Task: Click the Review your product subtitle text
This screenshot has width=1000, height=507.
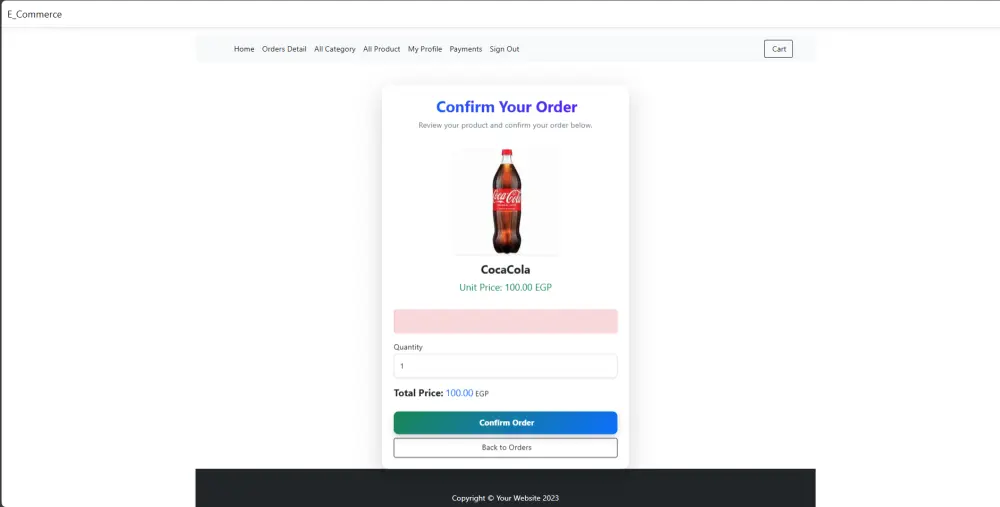Action: click(x=505, y=126)
